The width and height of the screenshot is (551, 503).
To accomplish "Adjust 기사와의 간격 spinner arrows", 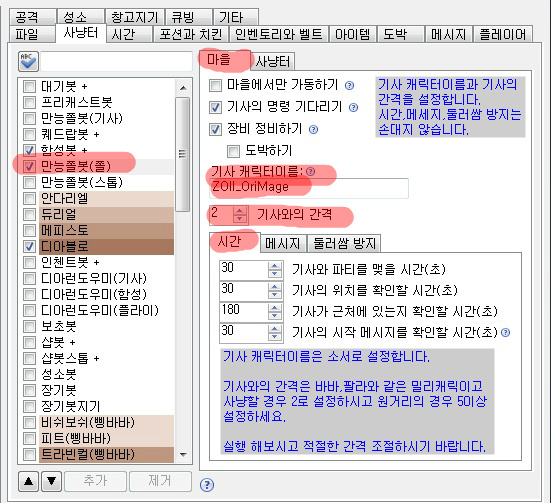I will (x=240, y=214).
